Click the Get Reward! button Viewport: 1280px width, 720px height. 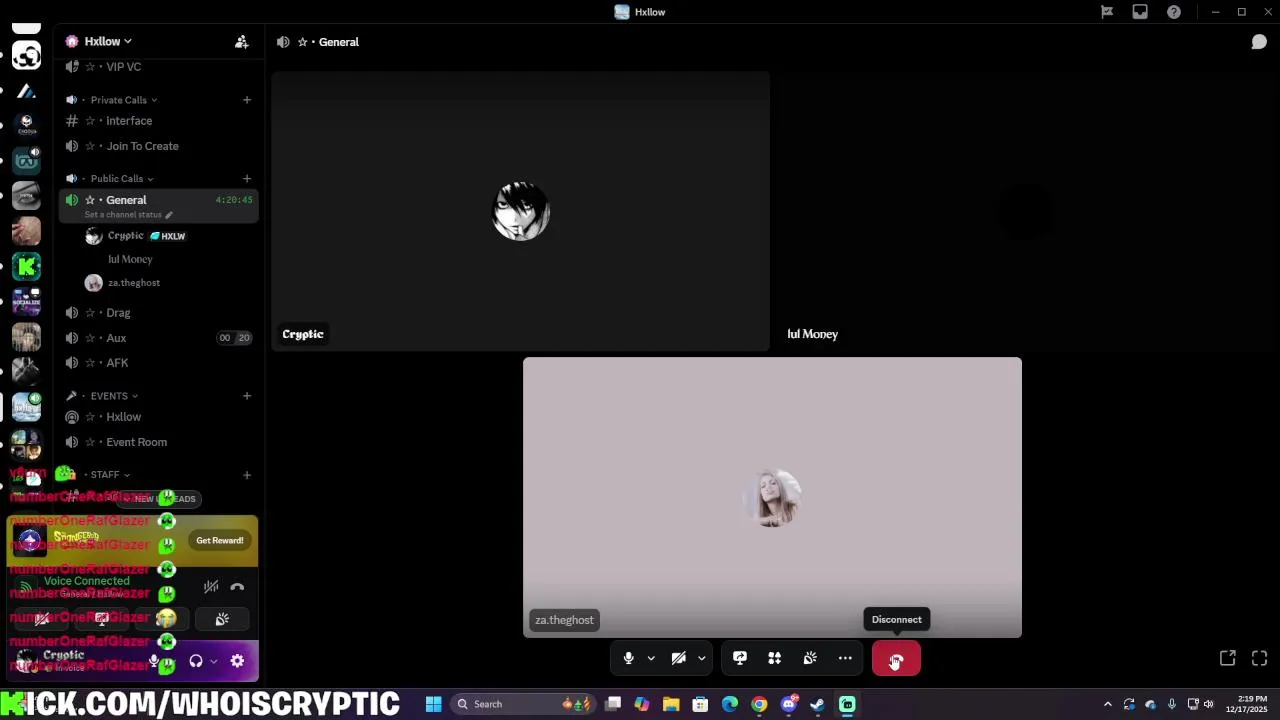[220, 540]
